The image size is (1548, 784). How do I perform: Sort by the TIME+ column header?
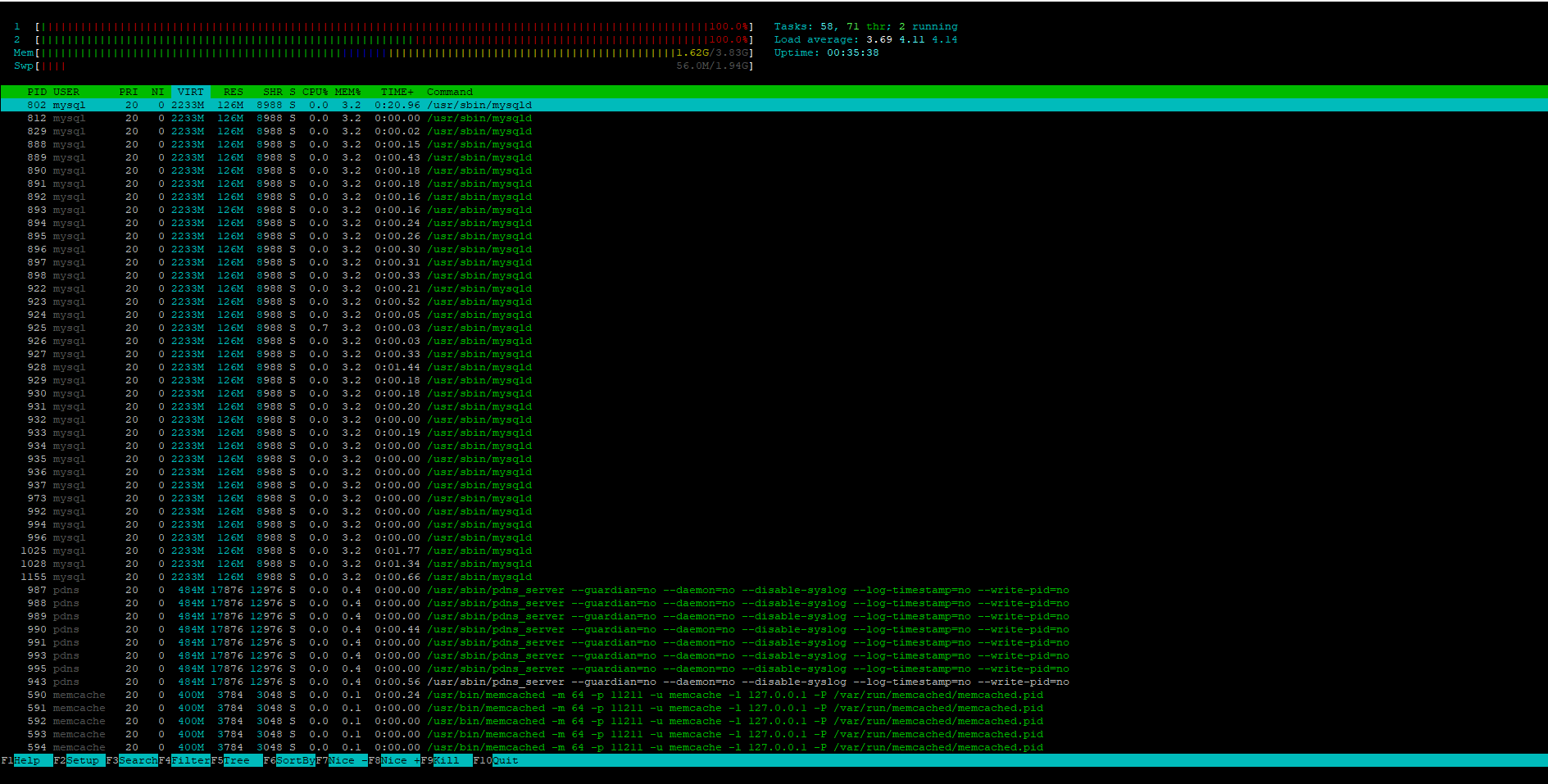[x=397, y=92]
